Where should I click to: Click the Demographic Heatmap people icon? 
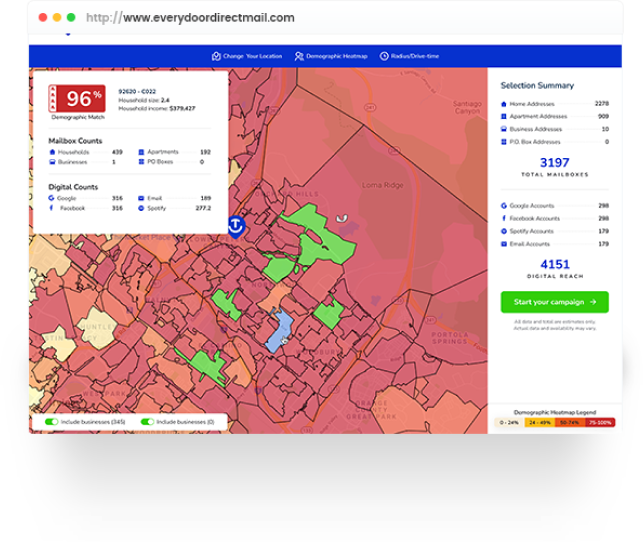pyautogui.click(x=299, y=56)
